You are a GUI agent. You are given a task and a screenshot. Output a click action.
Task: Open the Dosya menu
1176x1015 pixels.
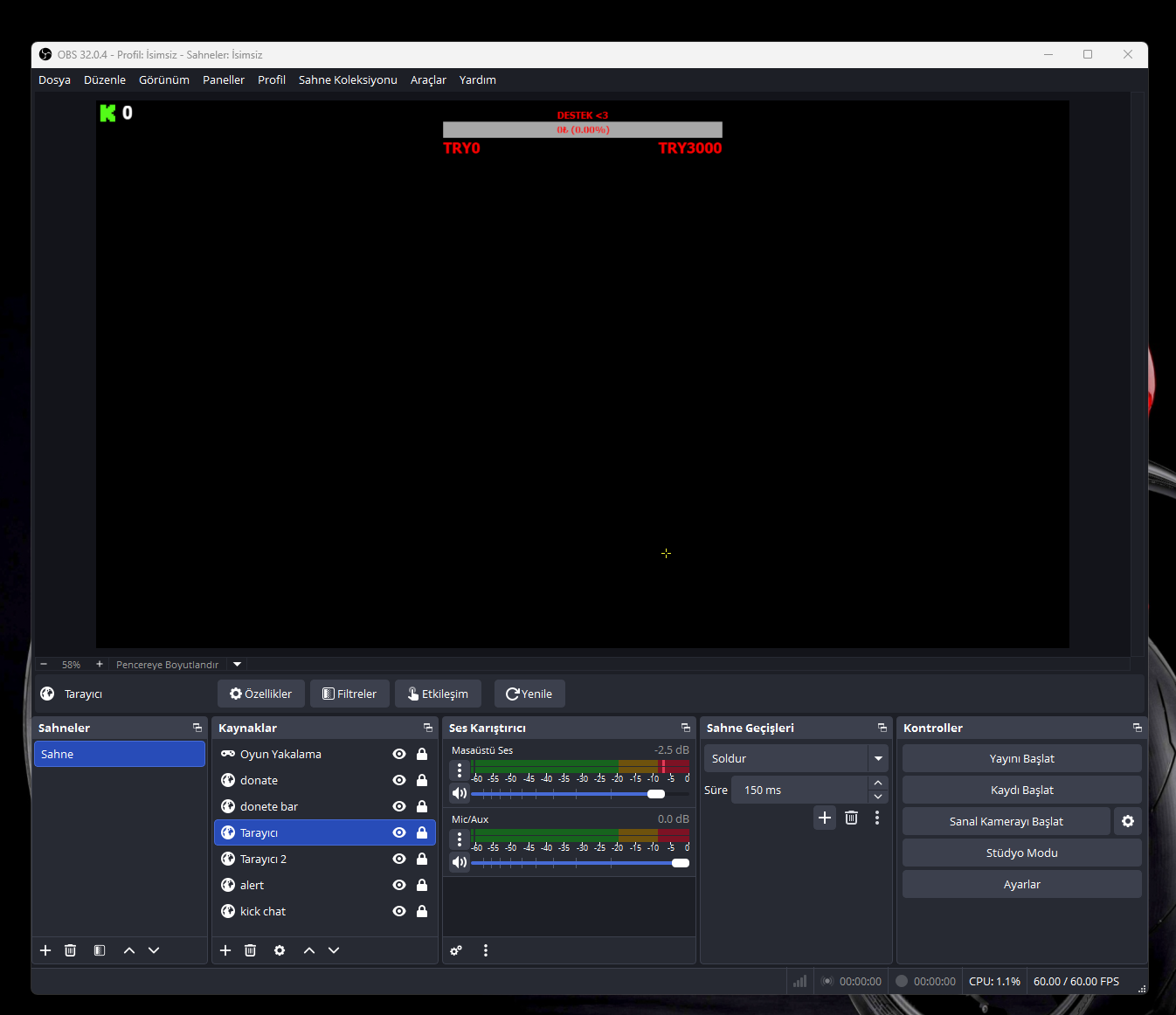point(54,79)
